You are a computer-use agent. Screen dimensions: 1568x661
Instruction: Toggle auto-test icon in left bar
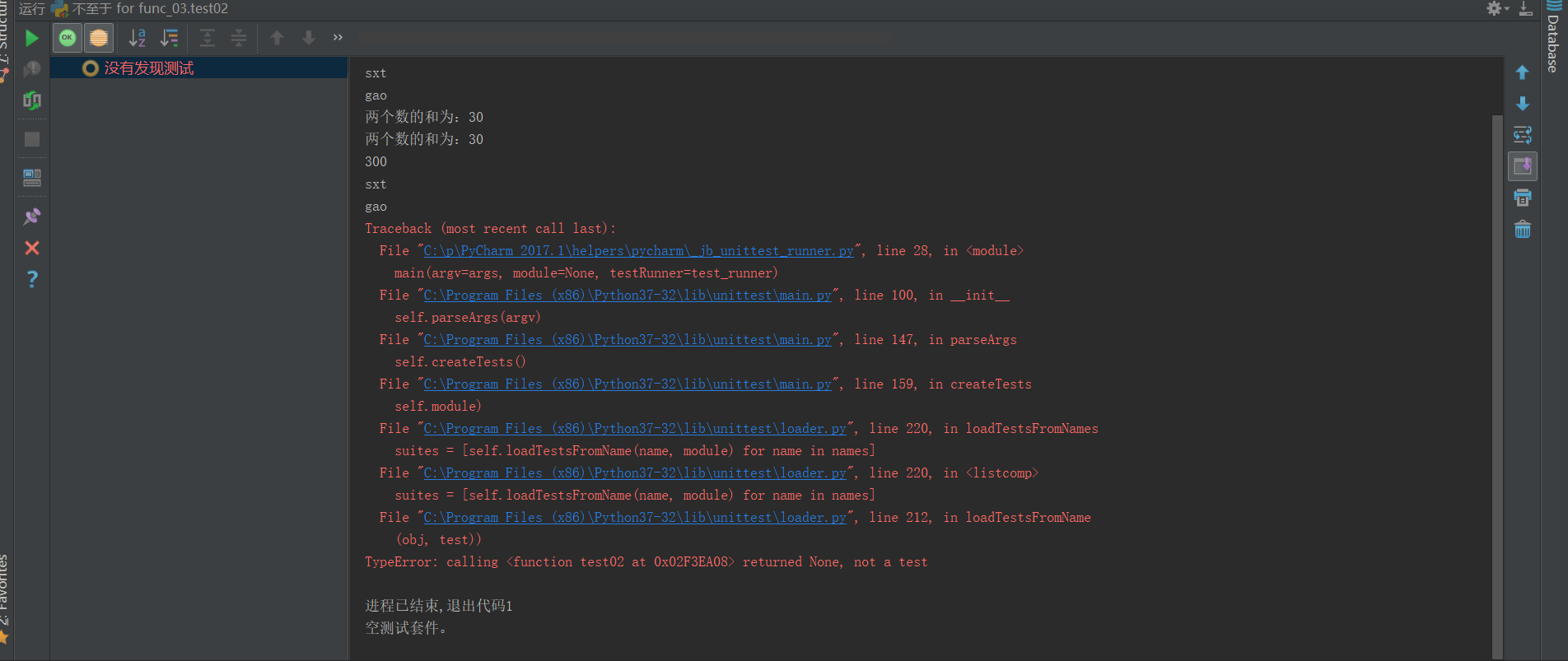pos(31,100)
